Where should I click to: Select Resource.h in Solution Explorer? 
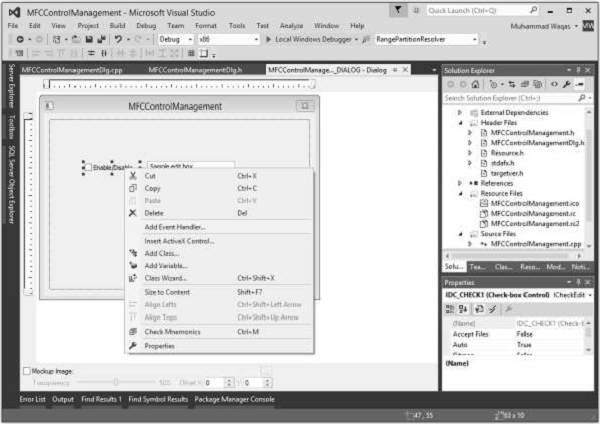pyautogui.click(x=507, y=153)
